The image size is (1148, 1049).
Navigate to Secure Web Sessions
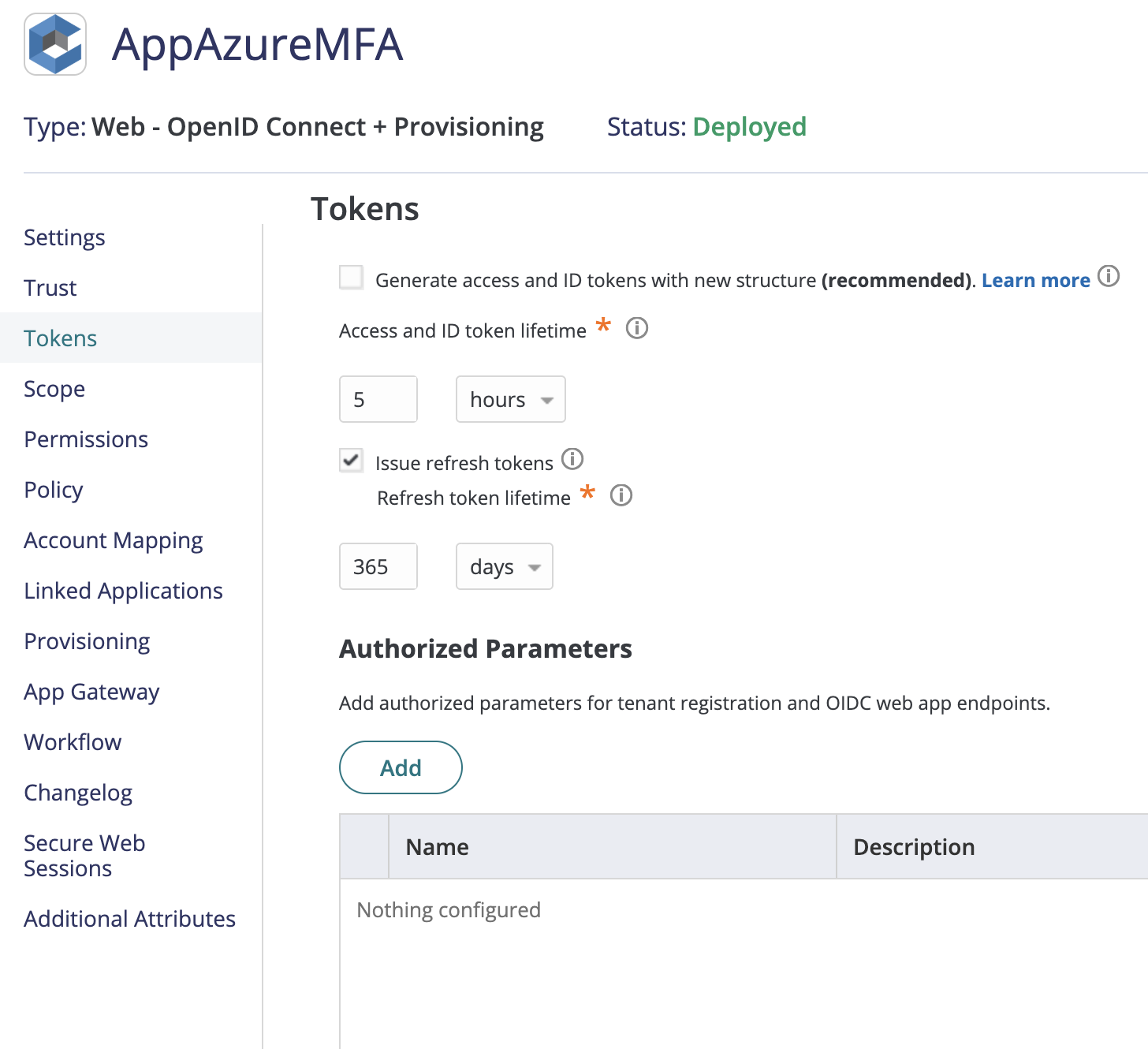click(84, 855)
